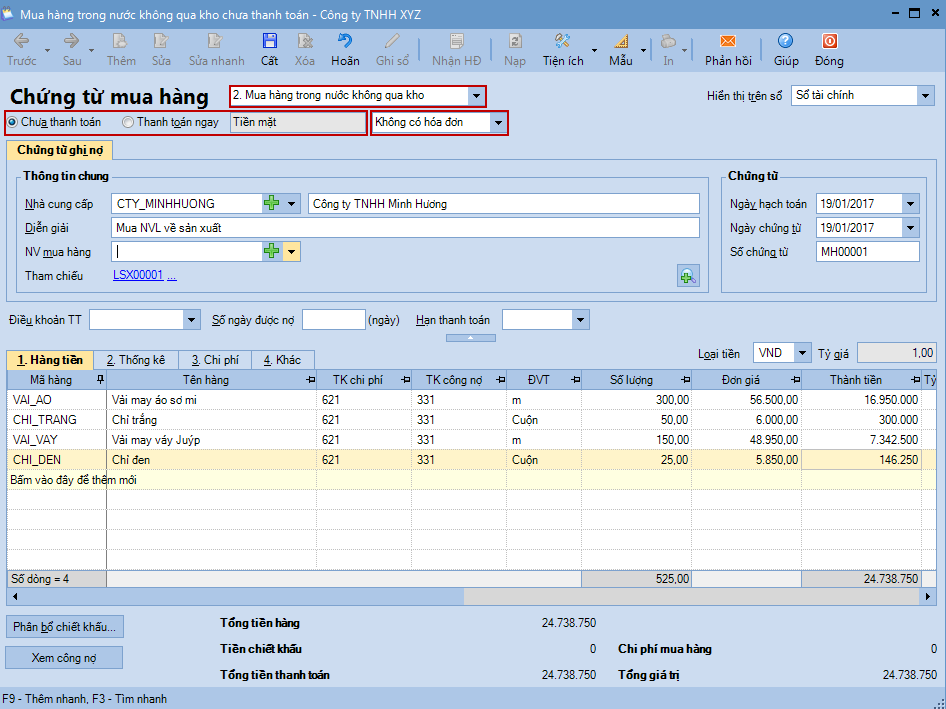Open the Loại tiền VND currency dropdown
This screenshot has height=709, width=946.
[802, 353]
